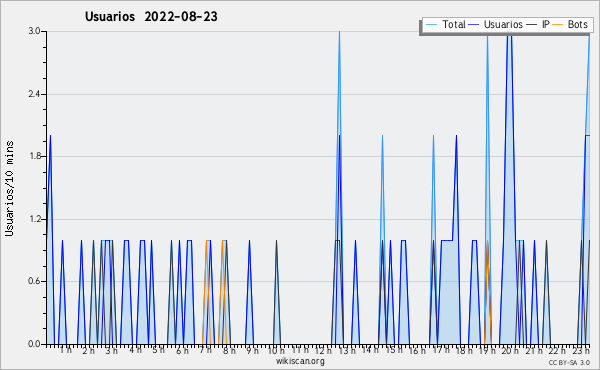Click the y-axis value 1.2
Screen dimensions: 600x370
click(34, 219)
